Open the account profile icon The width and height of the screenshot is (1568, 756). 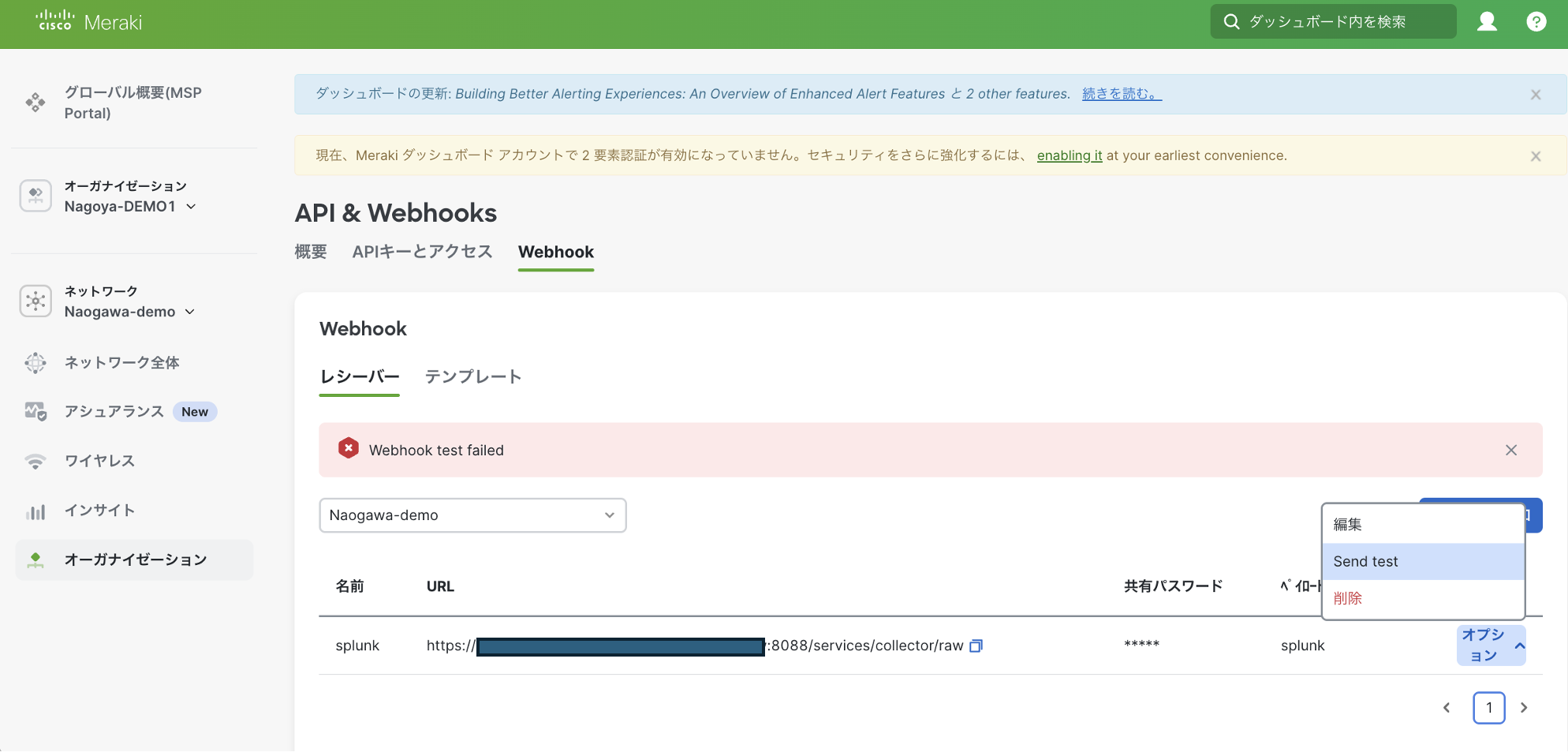1486,21
